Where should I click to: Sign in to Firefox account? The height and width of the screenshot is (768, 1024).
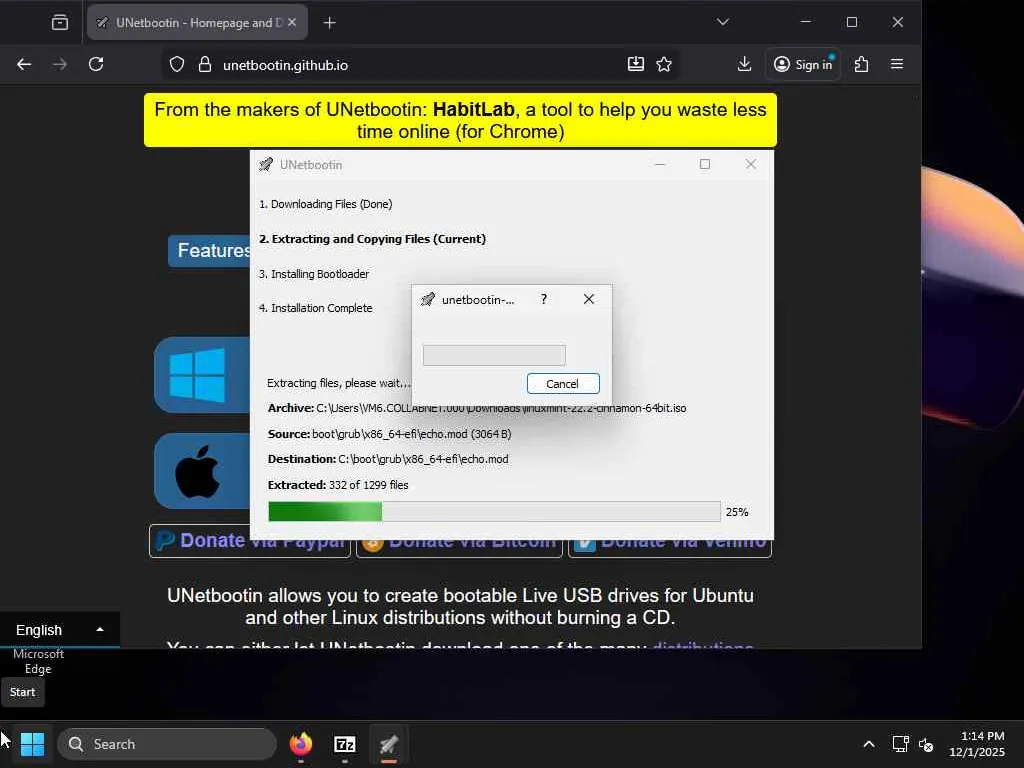(803, 64)
